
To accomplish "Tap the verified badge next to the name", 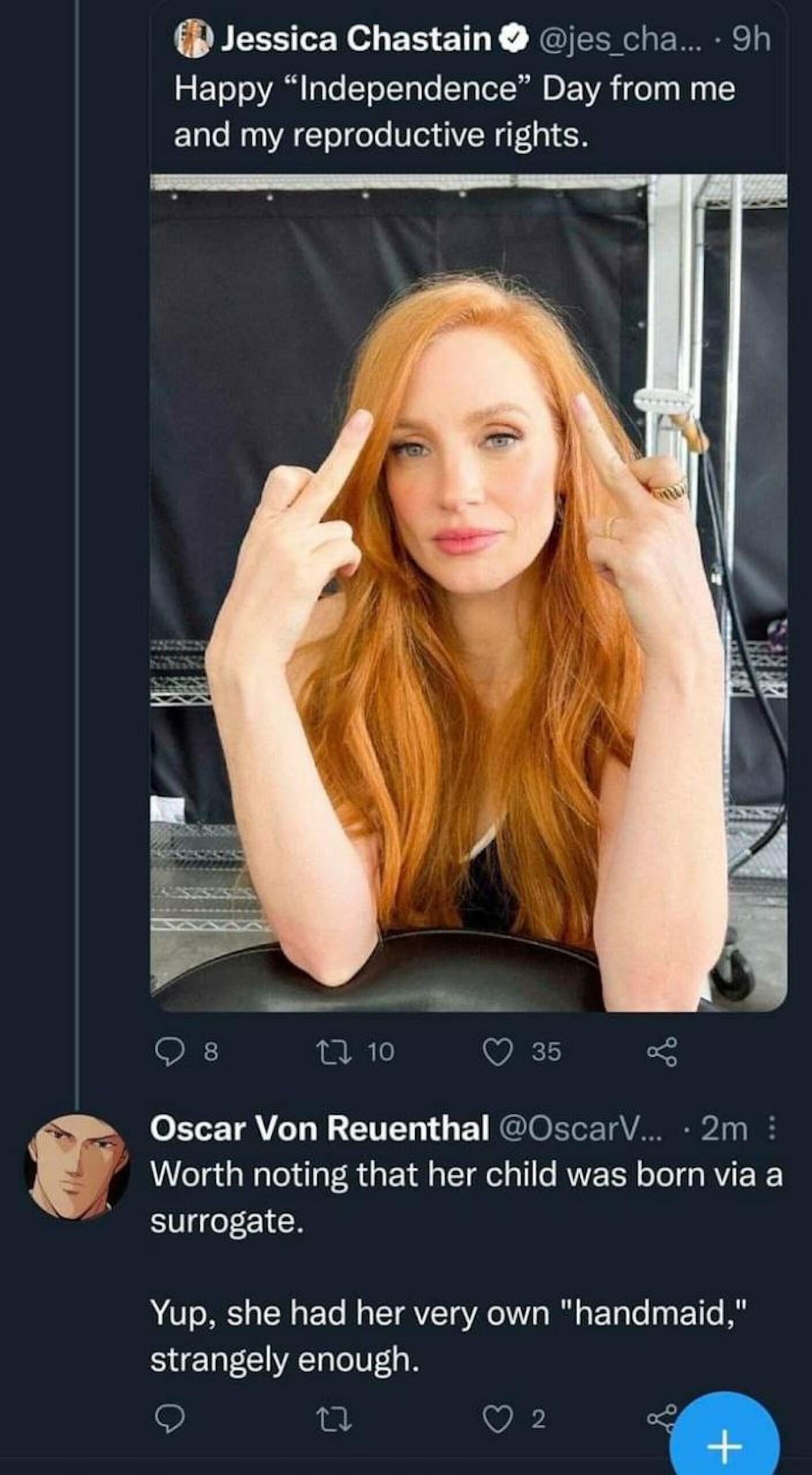I will 517,39.
